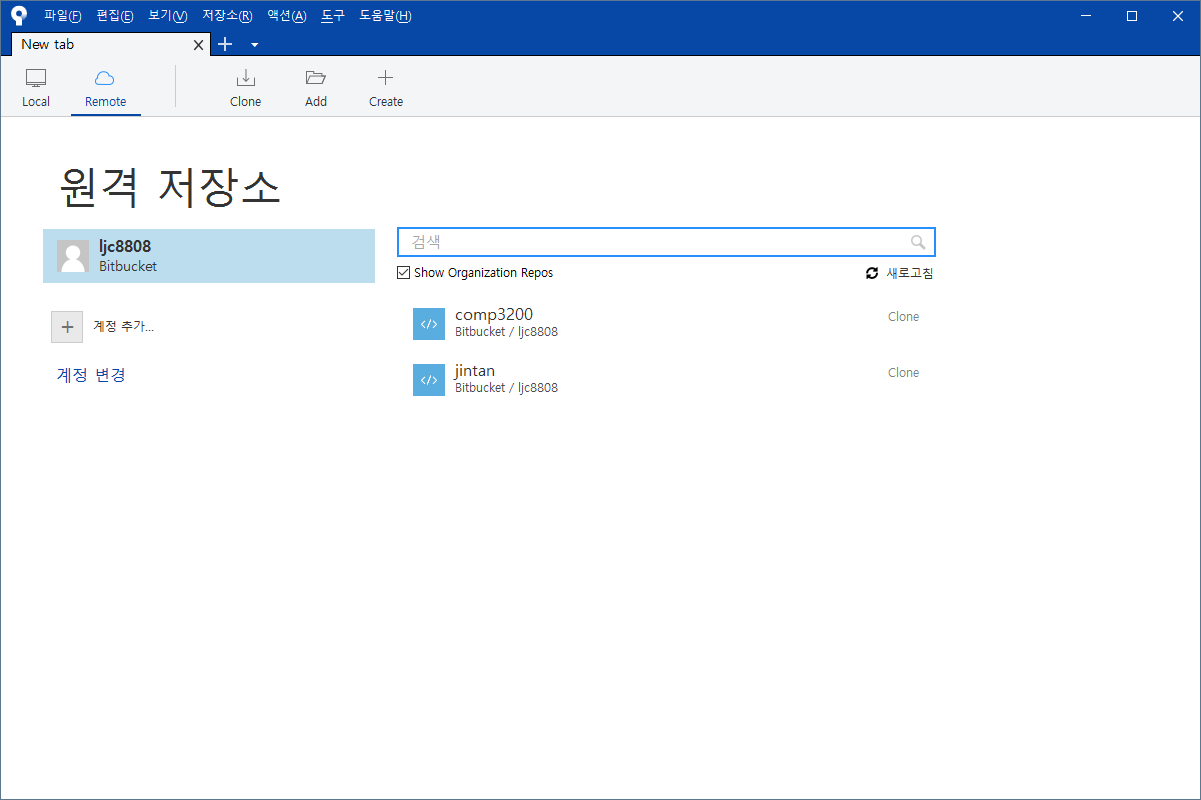
Task: Click the search magnifier icon
Action: pos(918,242)
